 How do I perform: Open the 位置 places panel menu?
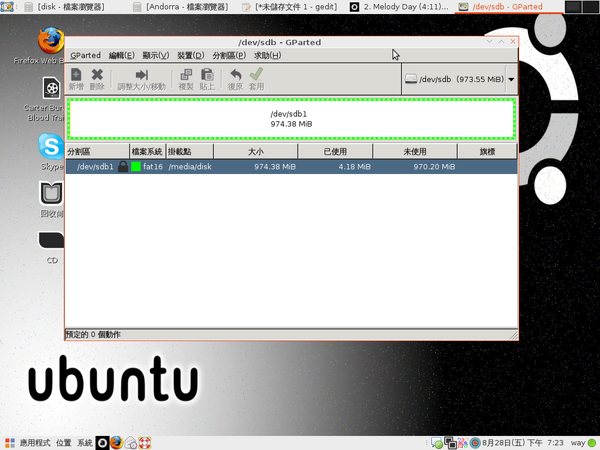64,443
